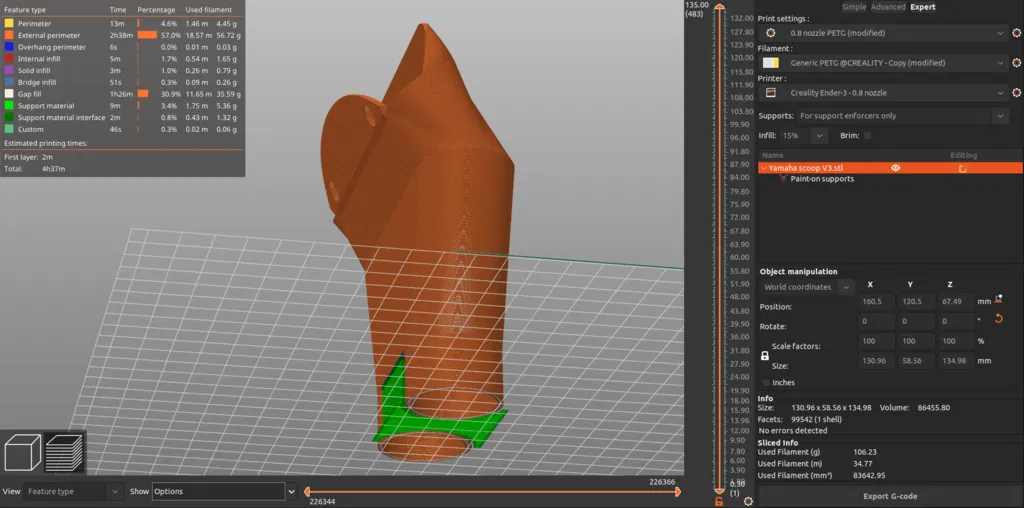Select the sliced layers preview icon
The height and width of the screenshot is (508, 1024).
(64, 452)
